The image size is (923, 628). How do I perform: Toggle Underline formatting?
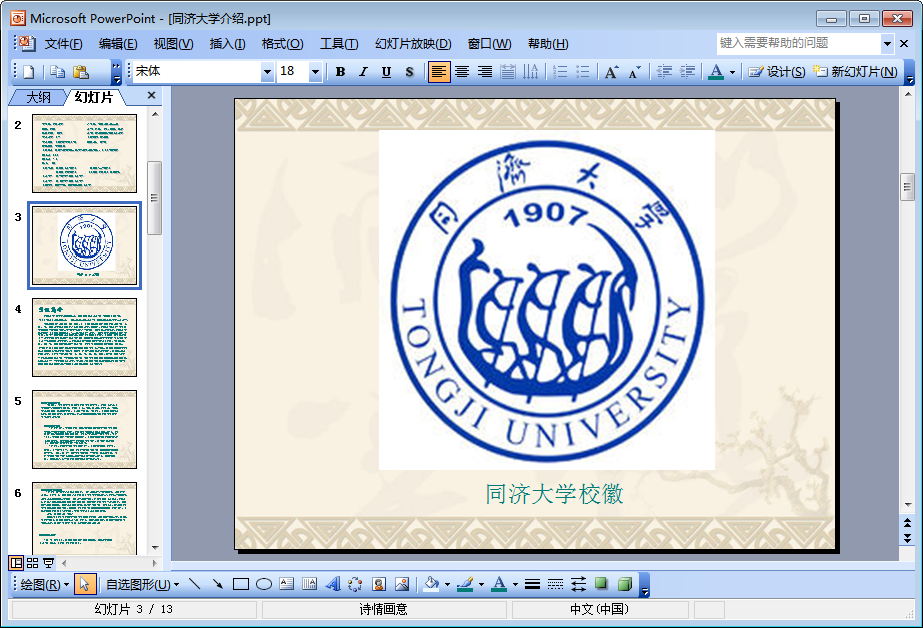(x=386, y=72)
